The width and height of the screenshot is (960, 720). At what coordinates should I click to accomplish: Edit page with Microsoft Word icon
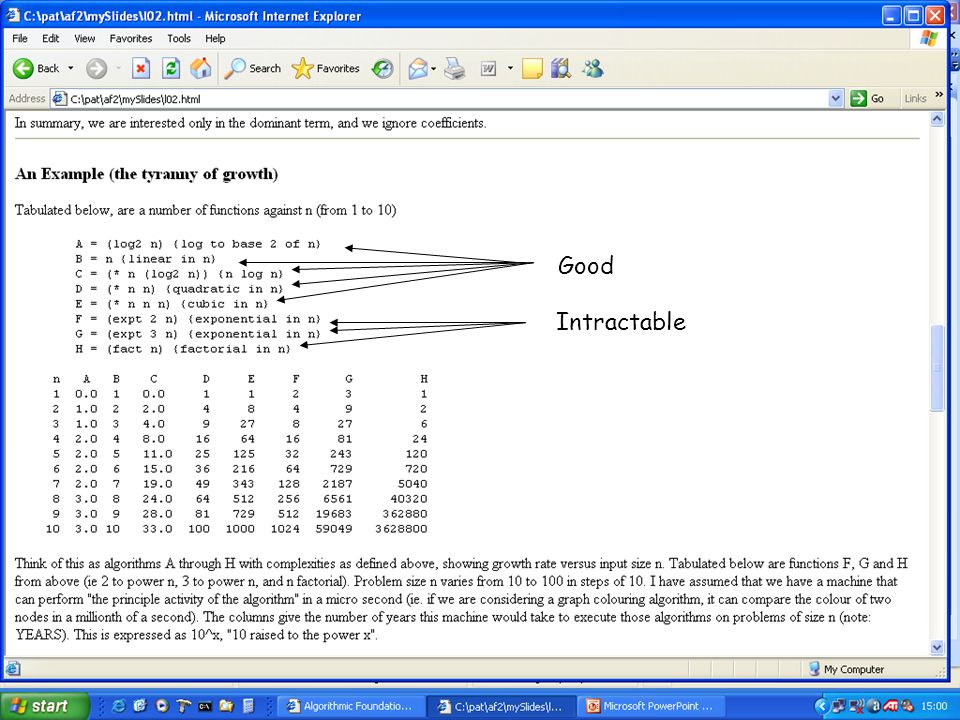click(488, 69)
